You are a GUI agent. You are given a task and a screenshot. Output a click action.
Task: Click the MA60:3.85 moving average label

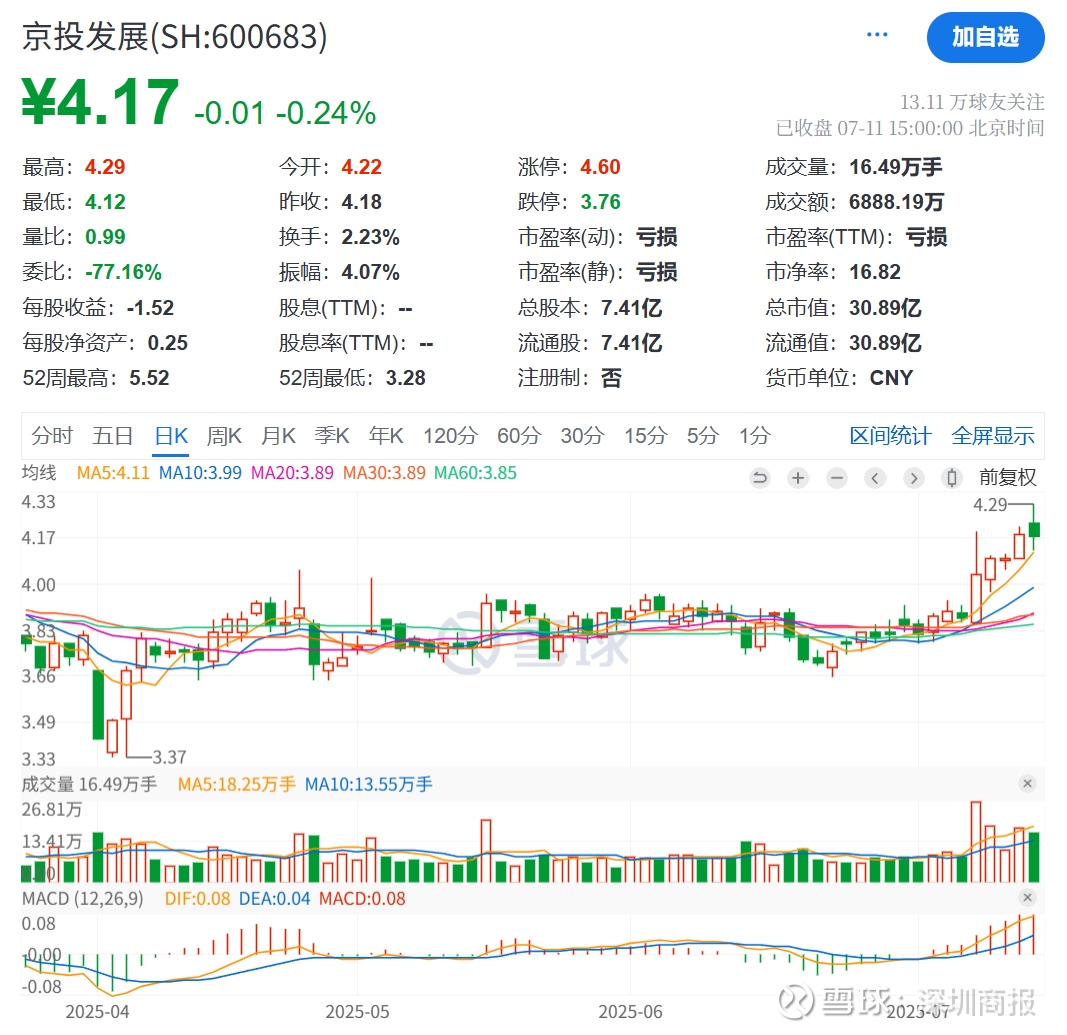[x=476, y=473]
